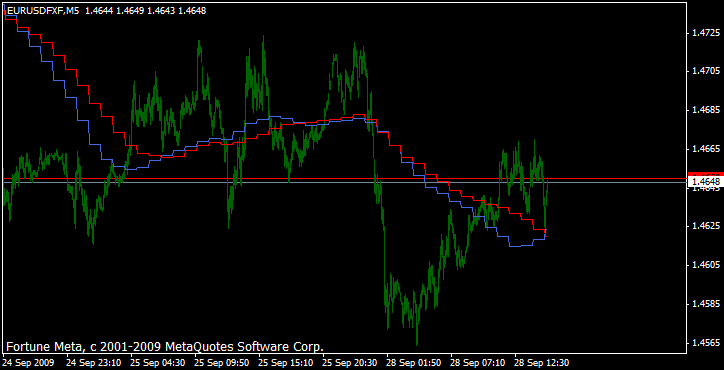
Task: Click the 25 Sep 04:30 time label
Action: pyautogui.click(x=158, y=362)
